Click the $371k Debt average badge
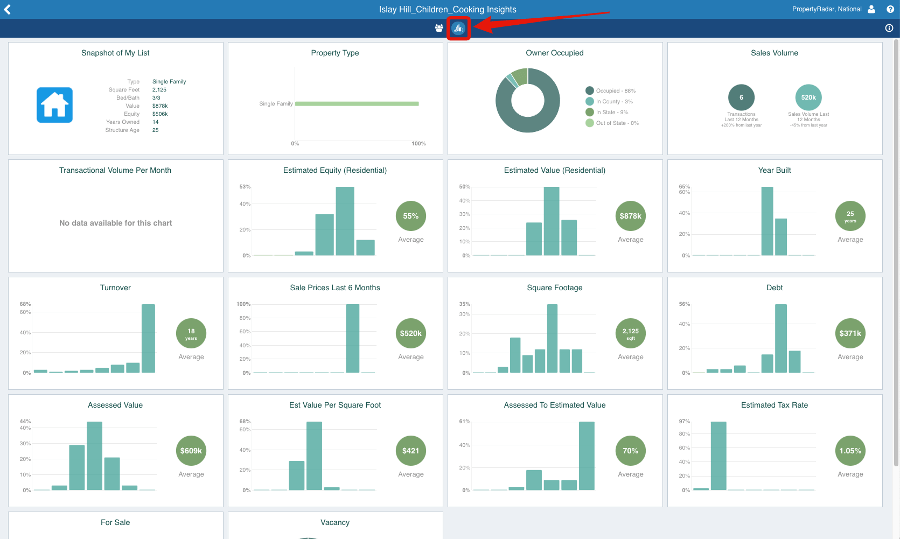This screenshot has height=539, width=902. (850, 334)
